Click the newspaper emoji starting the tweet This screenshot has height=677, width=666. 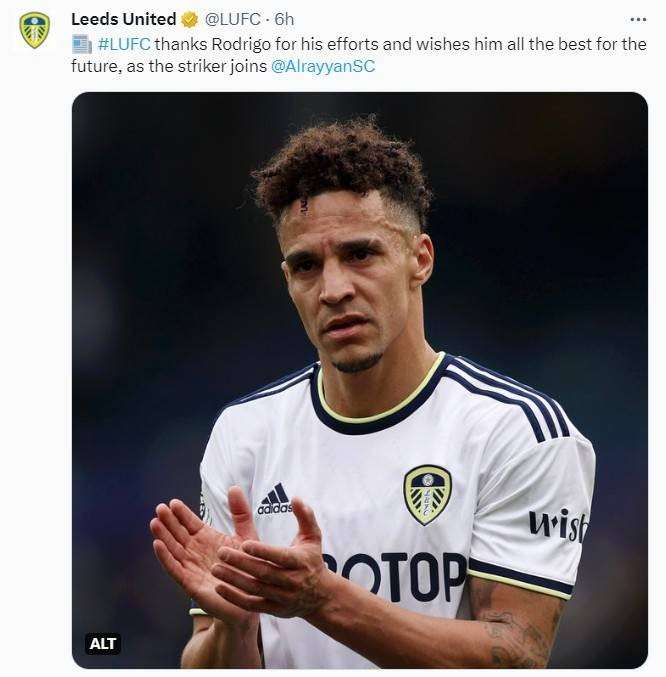82,45
